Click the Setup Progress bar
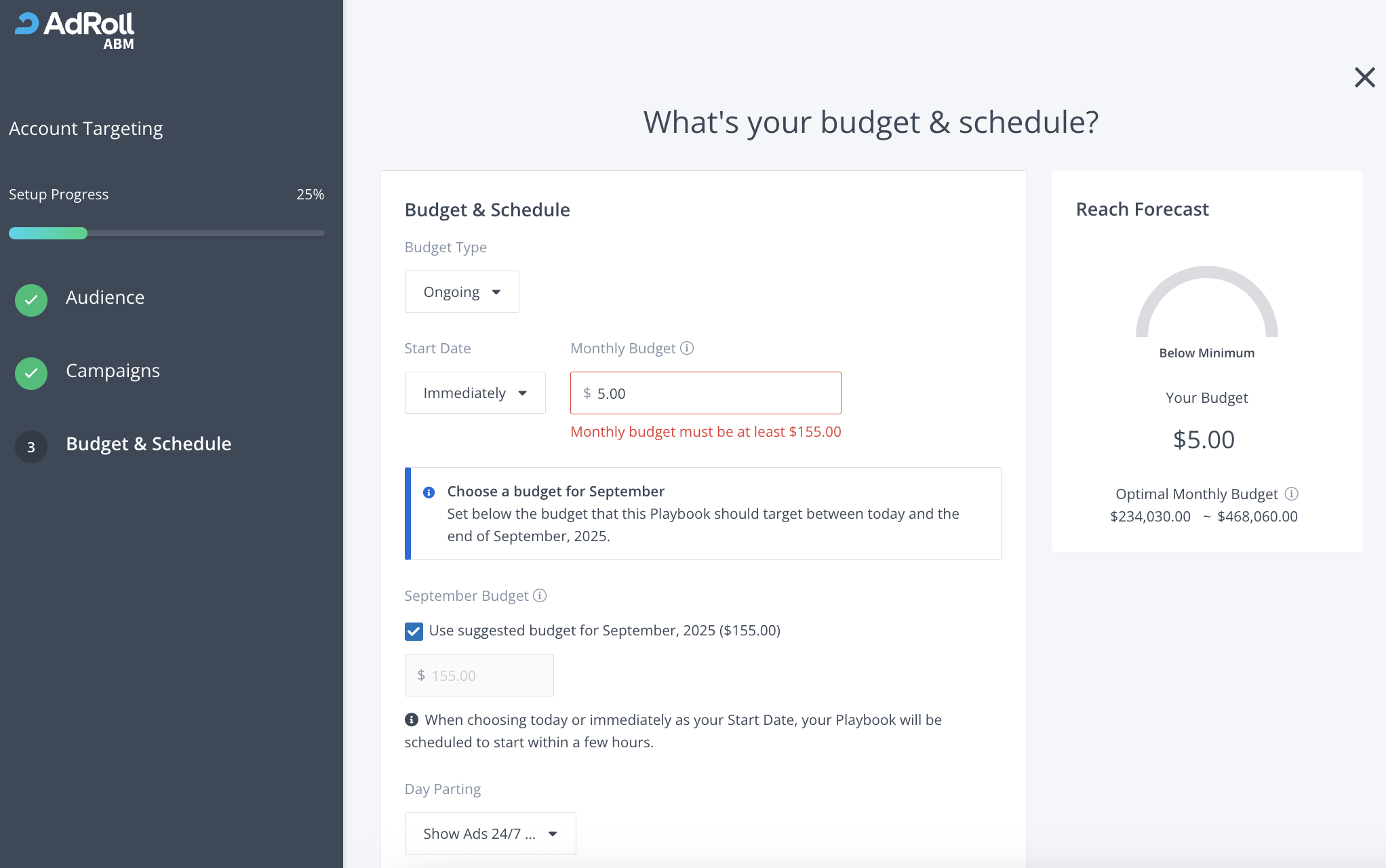Image resolution: width=1386 pixels, height=868 pixels. (x=166, y=233)
